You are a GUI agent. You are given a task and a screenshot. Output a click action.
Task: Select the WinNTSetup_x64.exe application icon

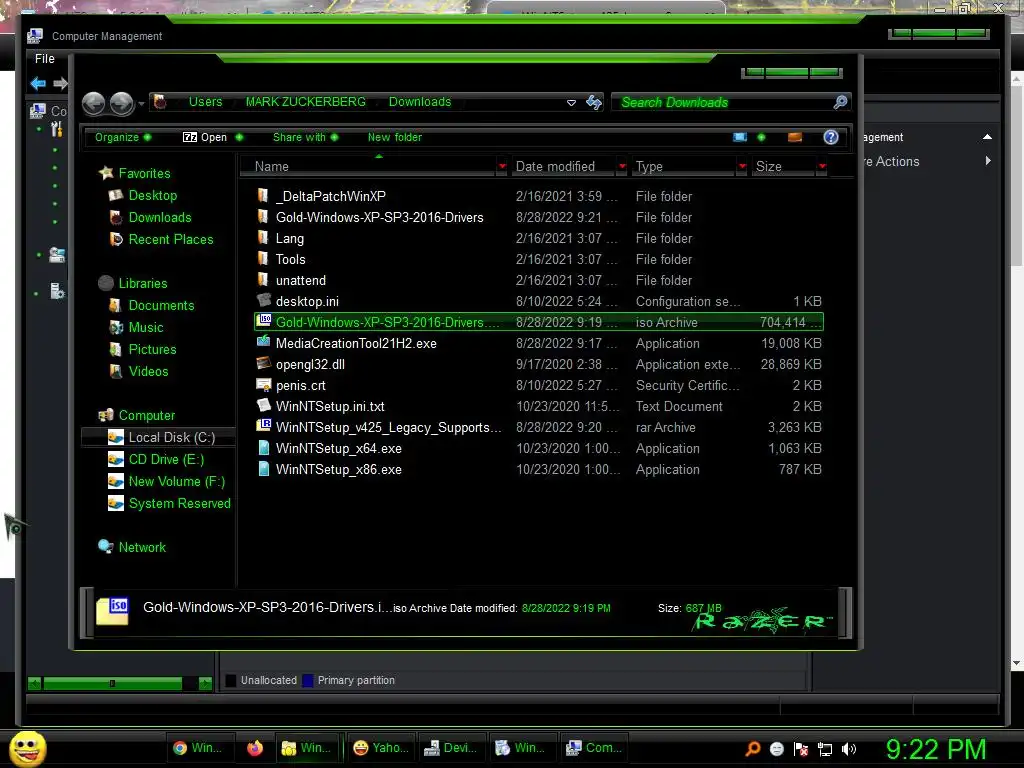click(x=263, y=448)
